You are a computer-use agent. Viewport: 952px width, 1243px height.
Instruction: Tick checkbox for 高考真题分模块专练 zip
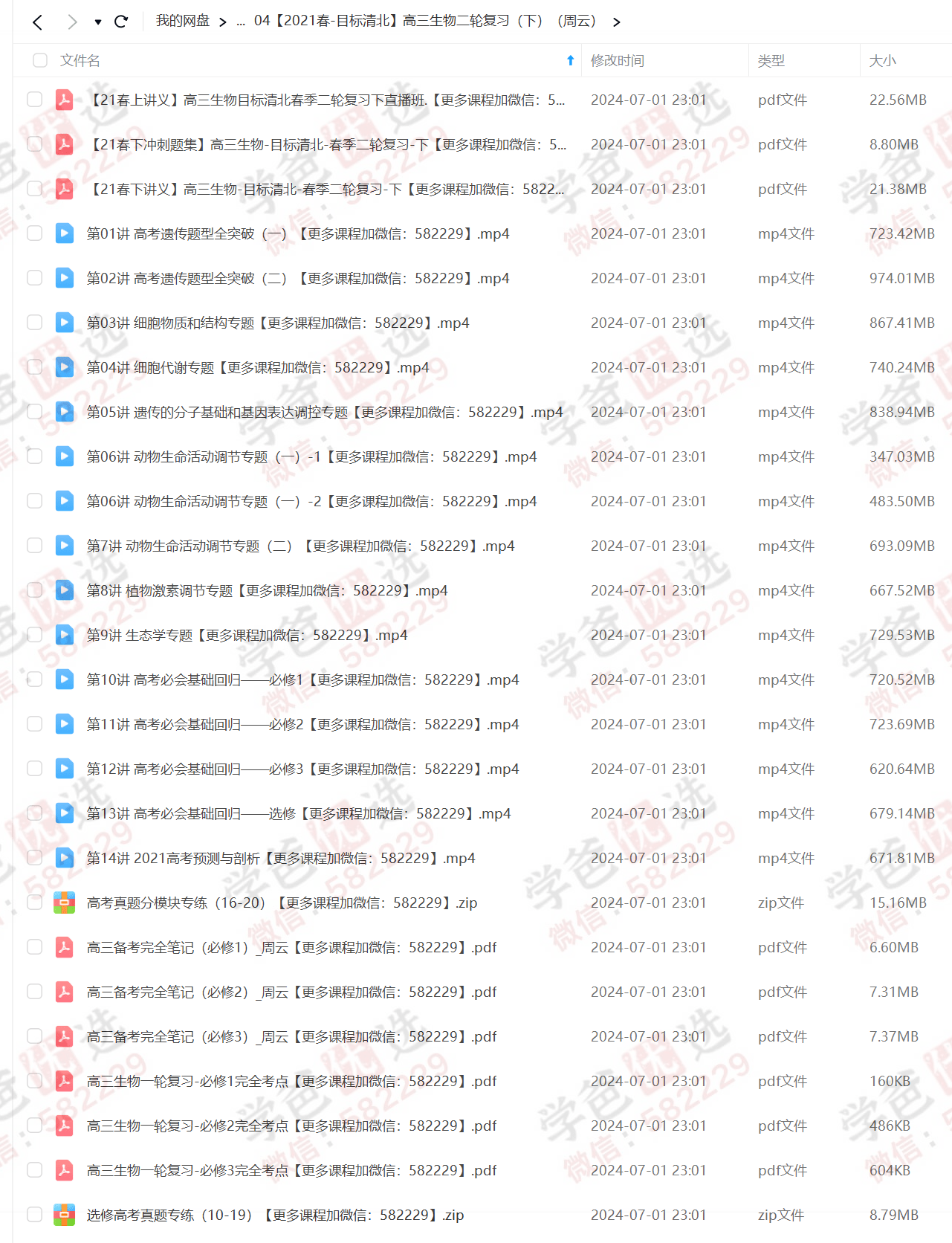point(34,903)
